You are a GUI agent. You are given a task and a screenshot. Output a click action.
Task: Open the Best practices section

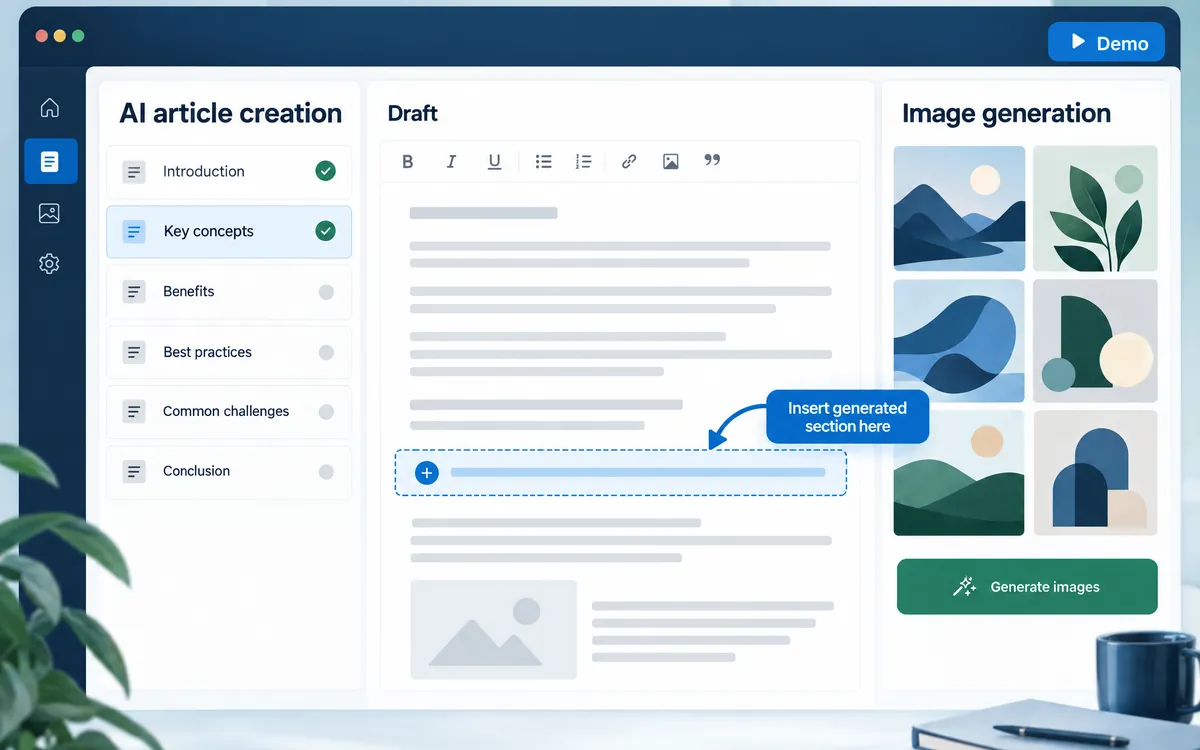(229, 352)
